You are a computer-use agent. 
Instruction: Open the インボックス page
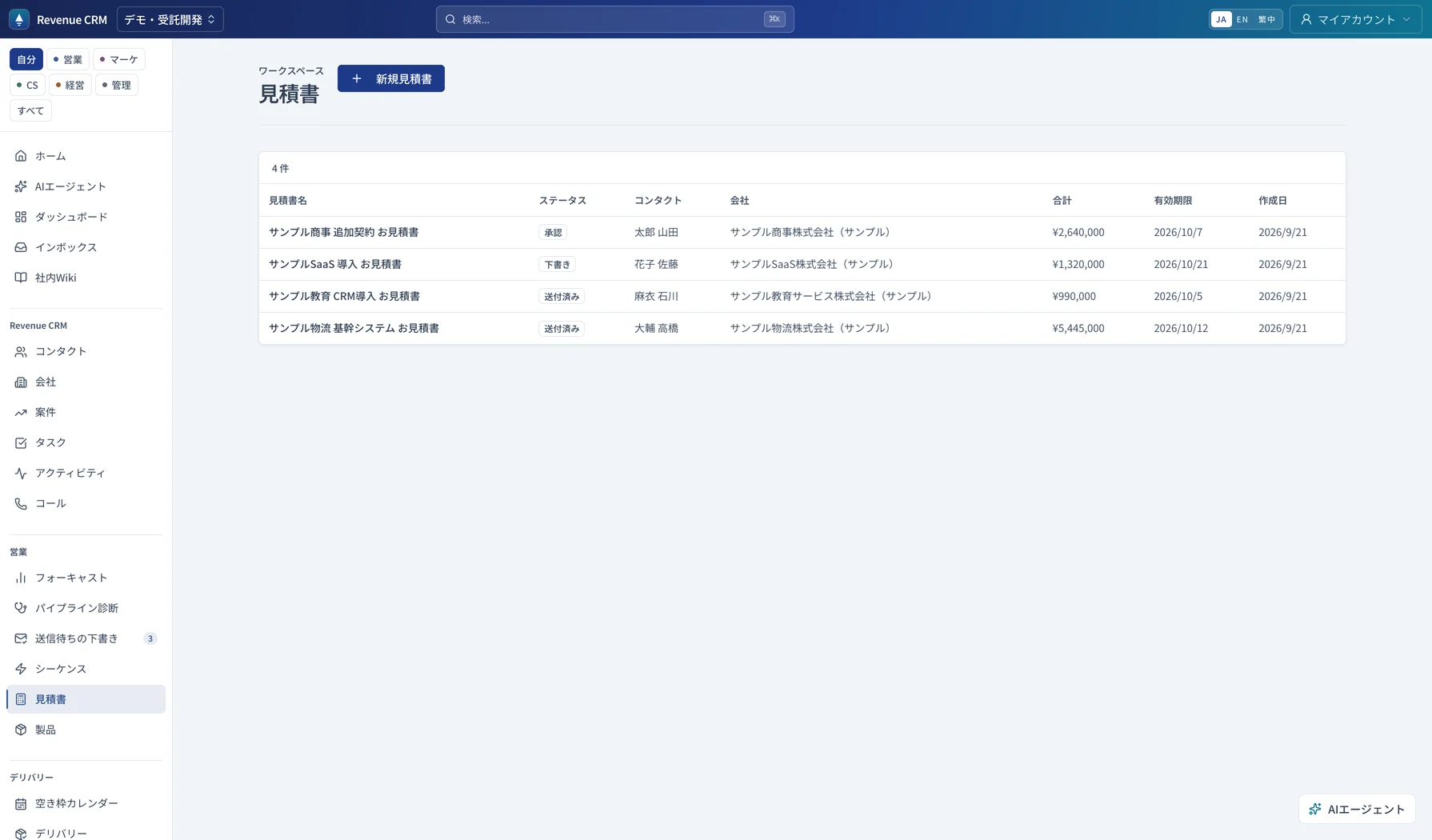coord(86,247)
